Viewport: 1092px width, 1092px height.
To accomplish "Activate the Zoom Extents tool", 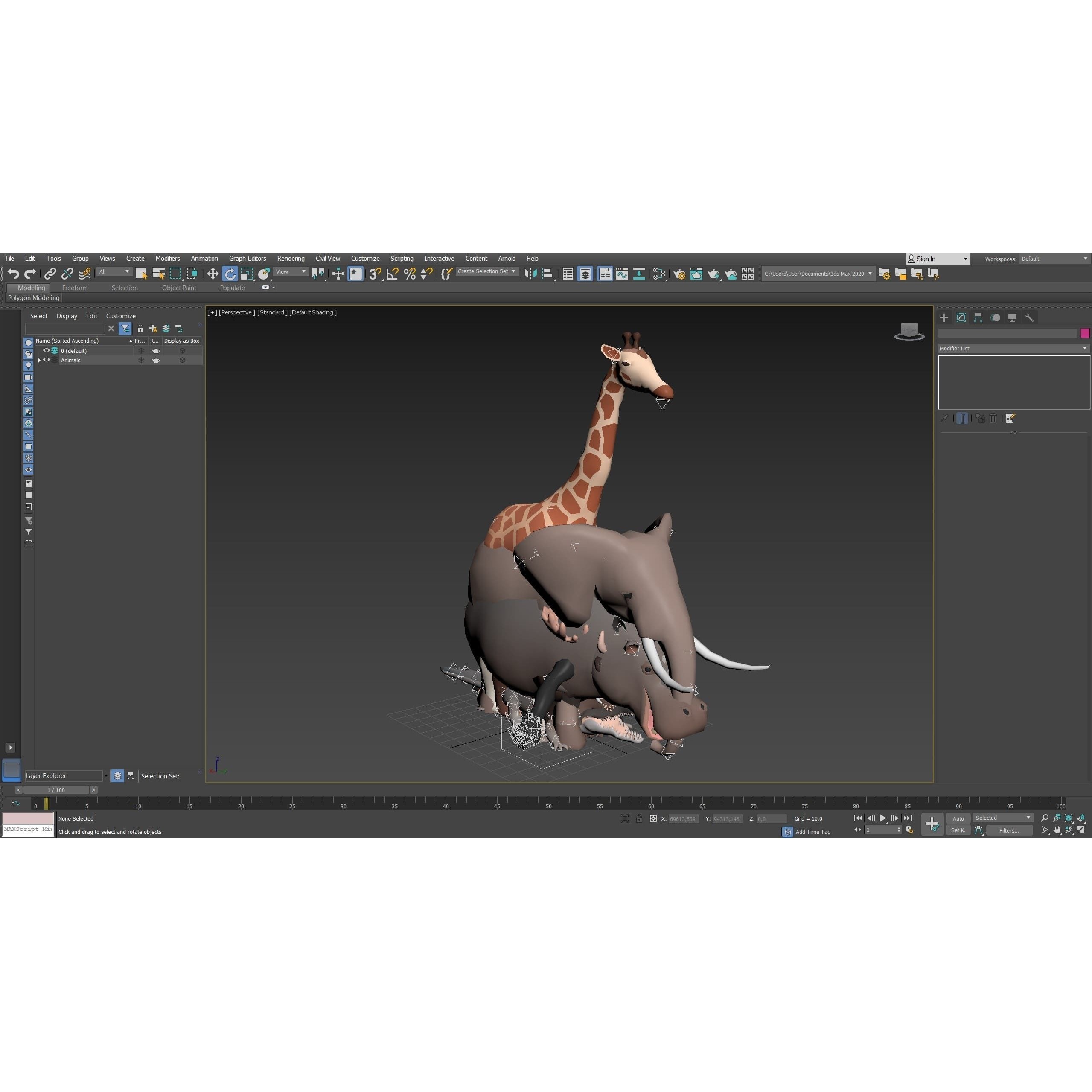I will (x=1069, y=818).
